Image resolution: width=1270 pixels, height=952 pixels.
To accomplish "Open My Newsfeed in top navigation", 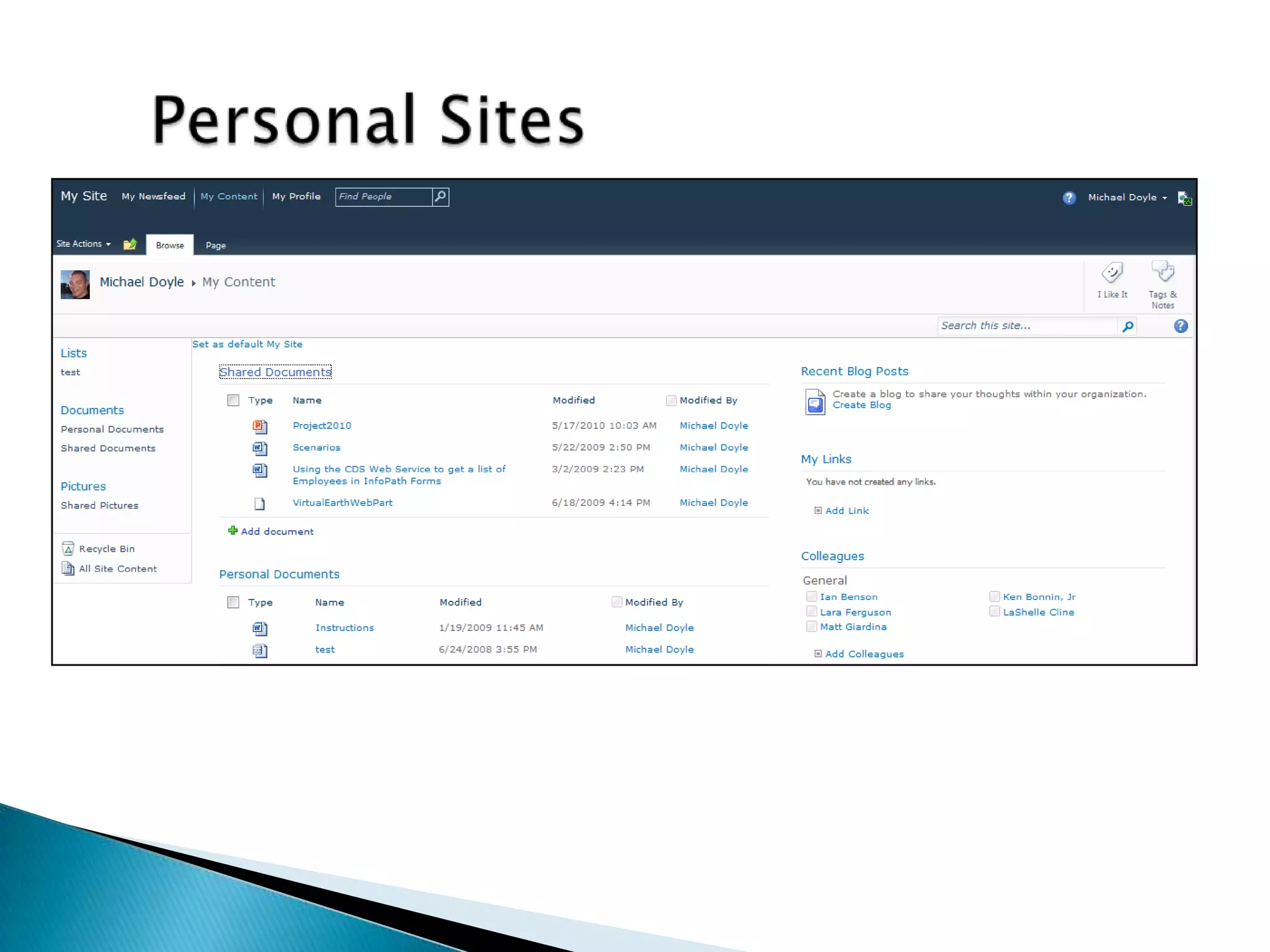I will click(153, 196).
